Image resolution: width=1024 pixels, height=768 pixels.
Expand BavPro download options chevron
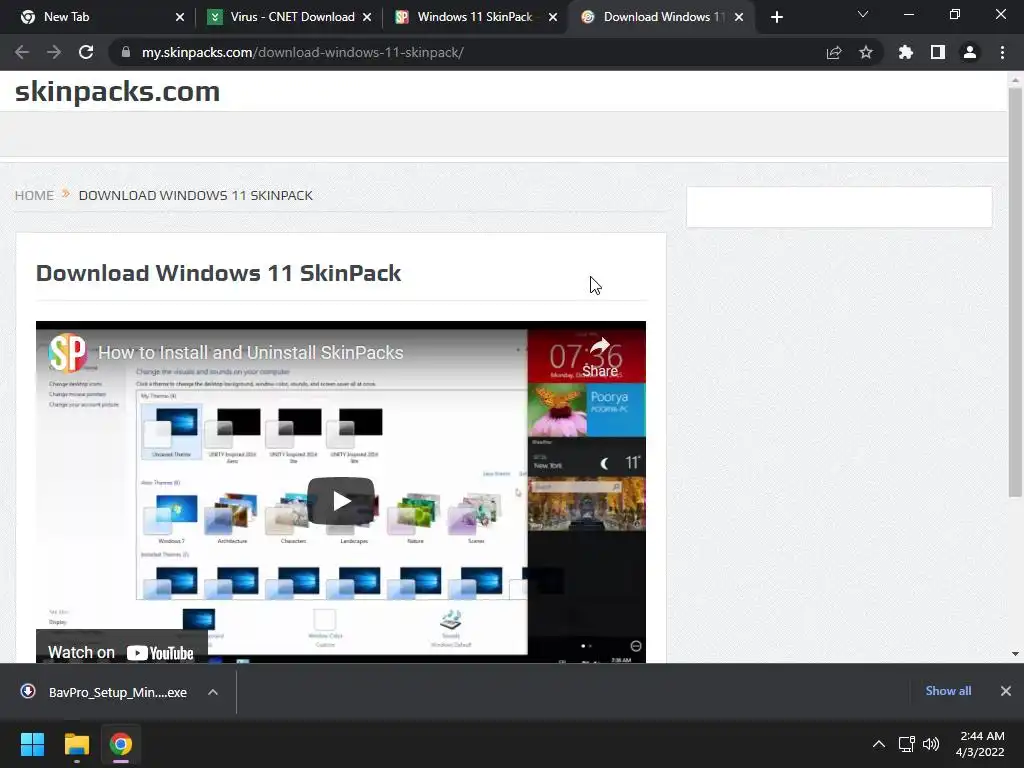tap(213, 692)
